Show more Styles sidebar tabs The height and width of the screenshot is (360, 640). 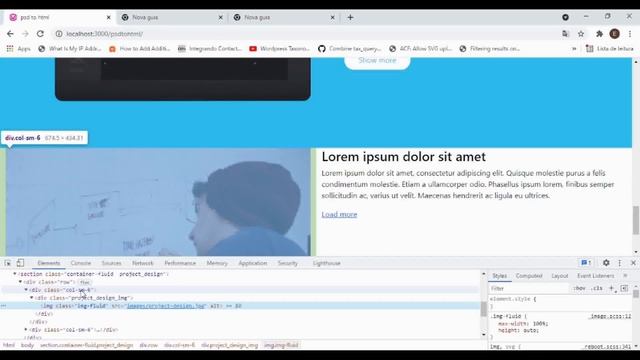(x=625, y=276)
